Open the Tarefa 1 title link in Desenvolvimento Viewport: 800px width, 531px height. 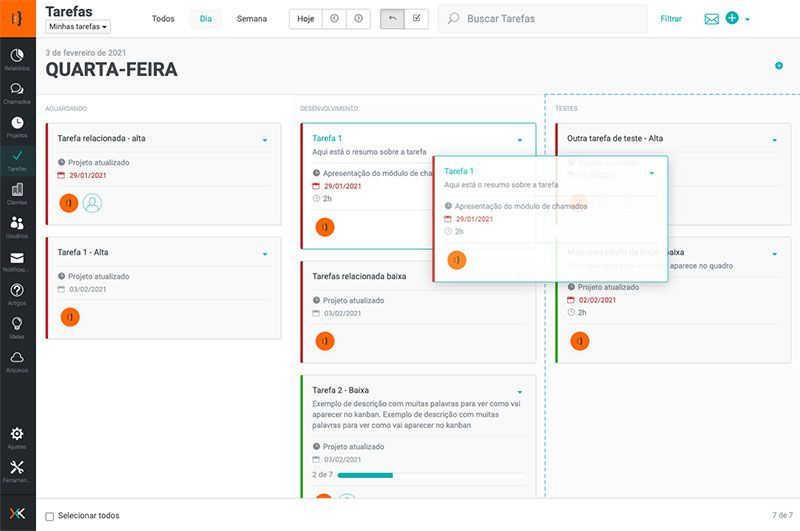click(x=327, y=138)
